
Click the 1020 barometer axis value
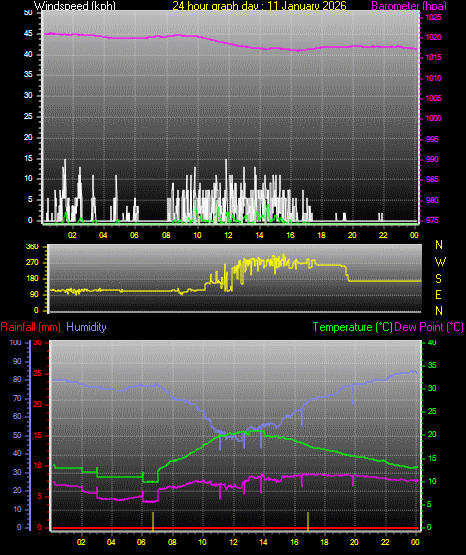[433, 37]
